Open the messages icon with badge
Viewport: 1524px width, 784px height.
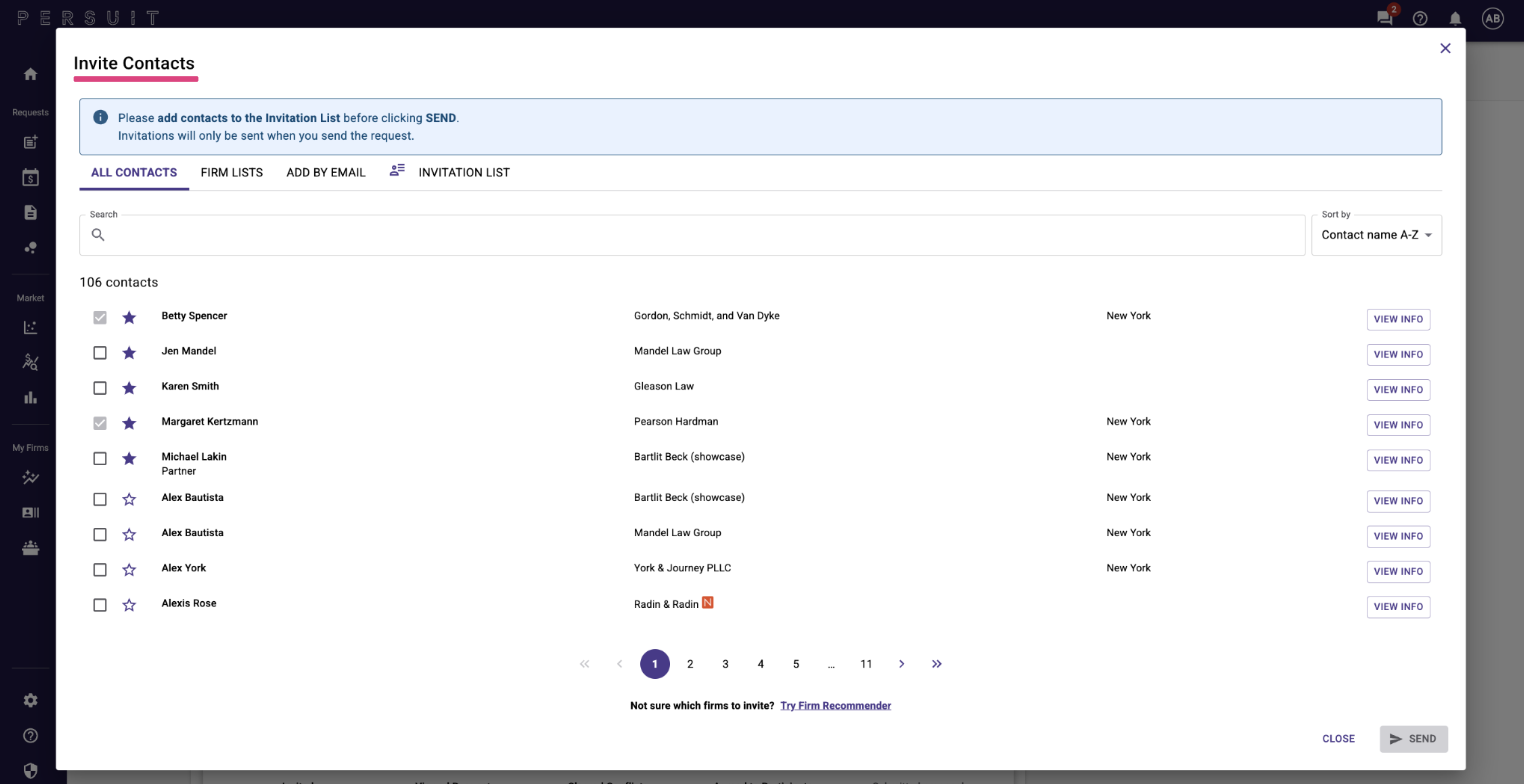(x=1385, y=18)
